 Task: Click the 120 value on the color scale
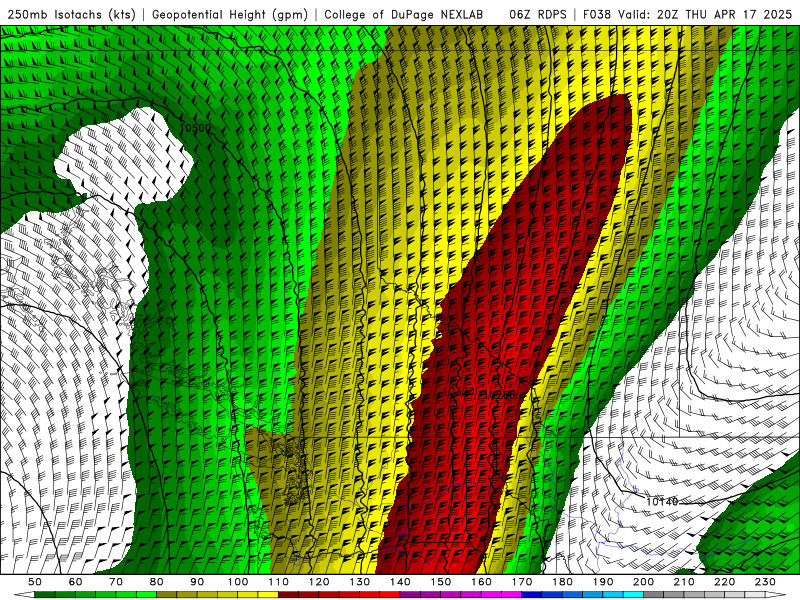pyautogui.click(x=319, y=582)
